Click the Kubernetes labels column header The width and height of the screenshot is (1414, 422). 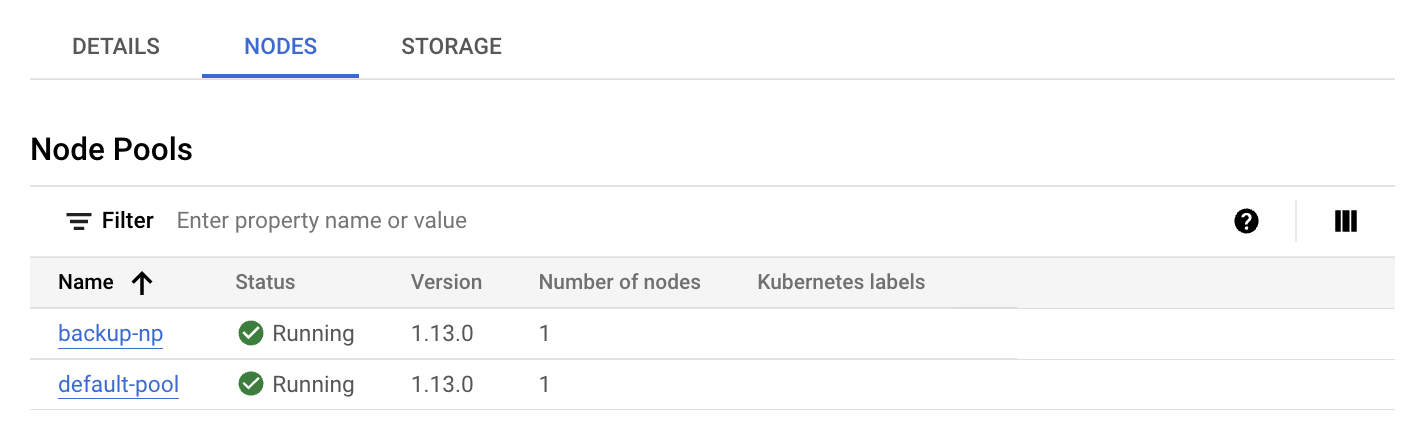click(x=841, y=283)
